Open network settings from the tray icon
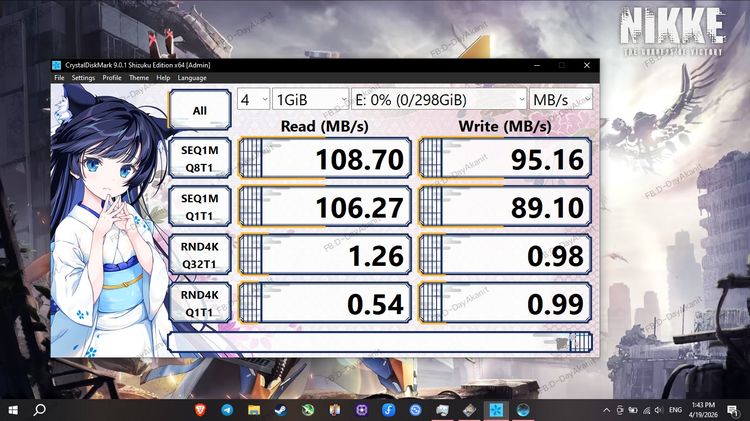 pos(647,410)
